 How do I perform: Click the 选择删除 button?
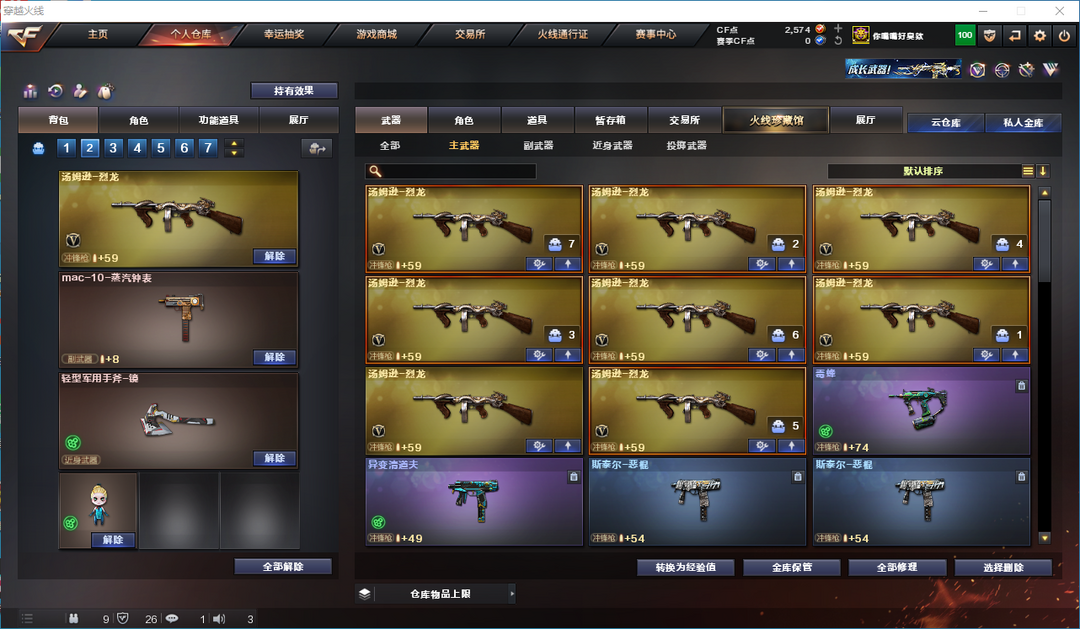click(x=1004, y=567)
